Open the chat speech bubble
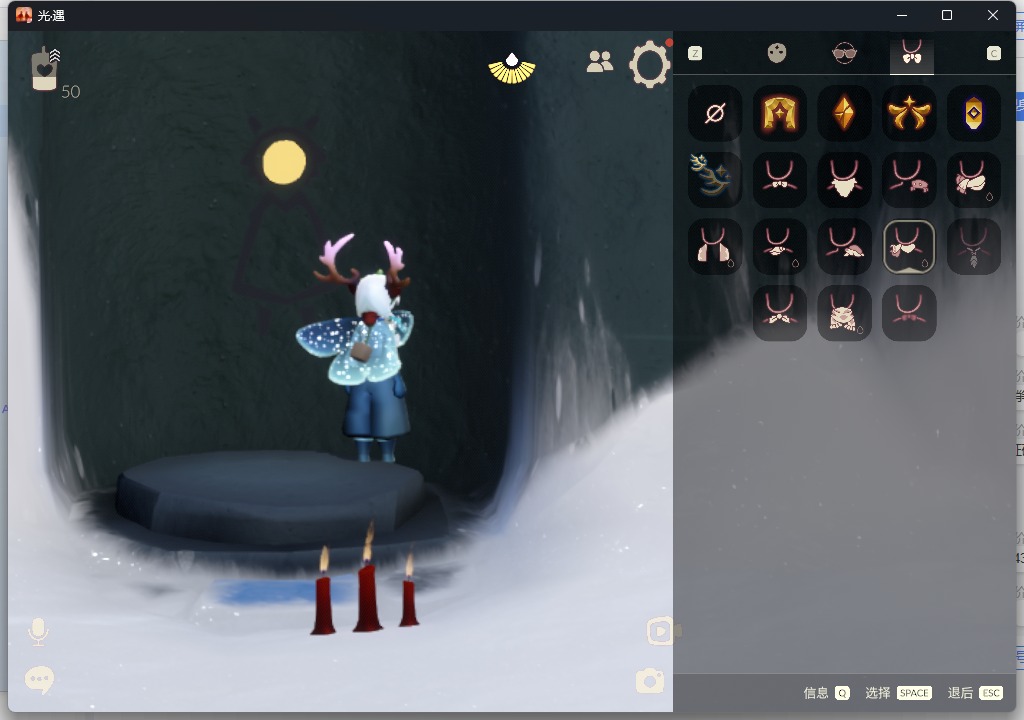The height and width of the screenshot is (720, 1024). coord(39,680)
